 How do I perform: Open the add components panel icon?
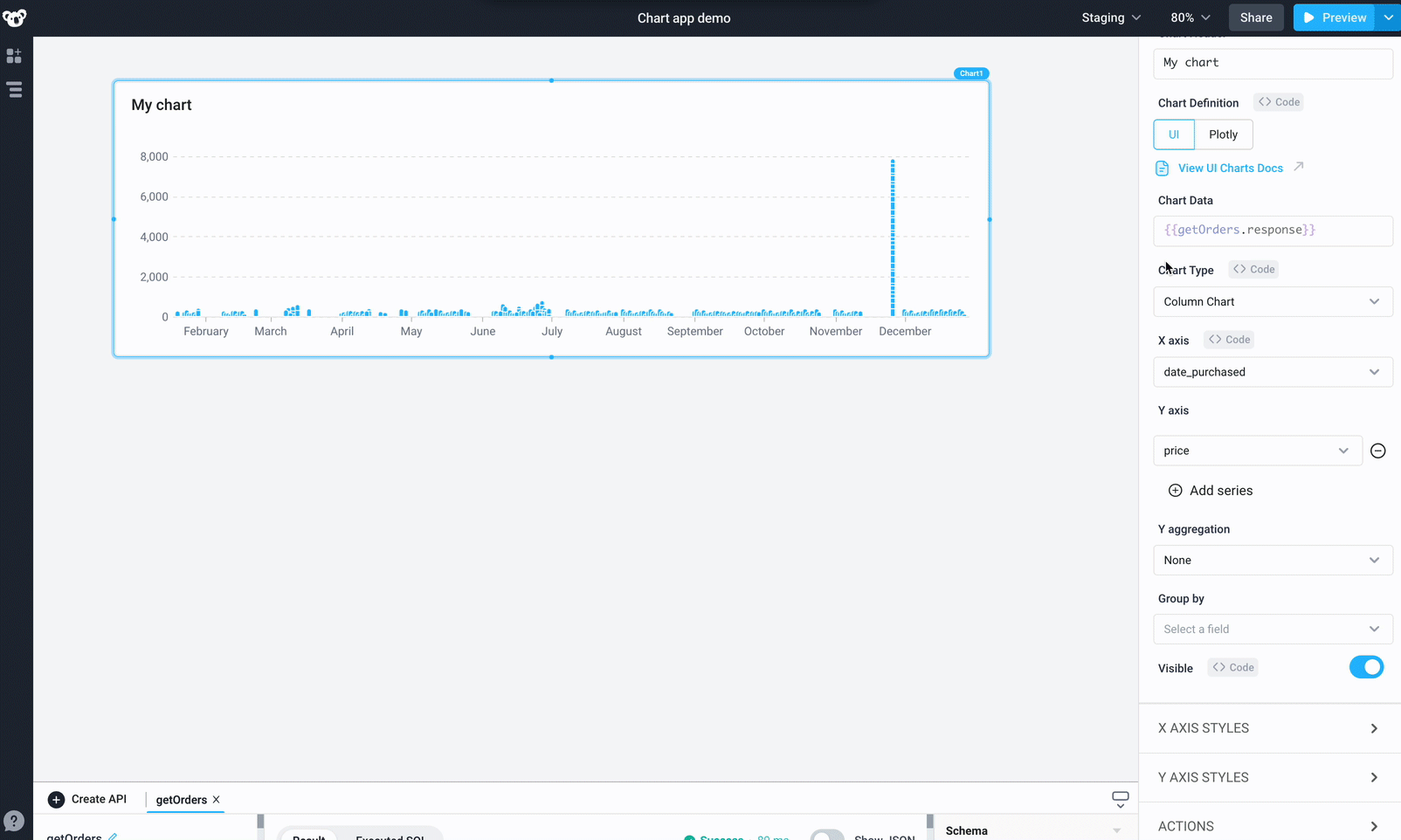[14, 56]
